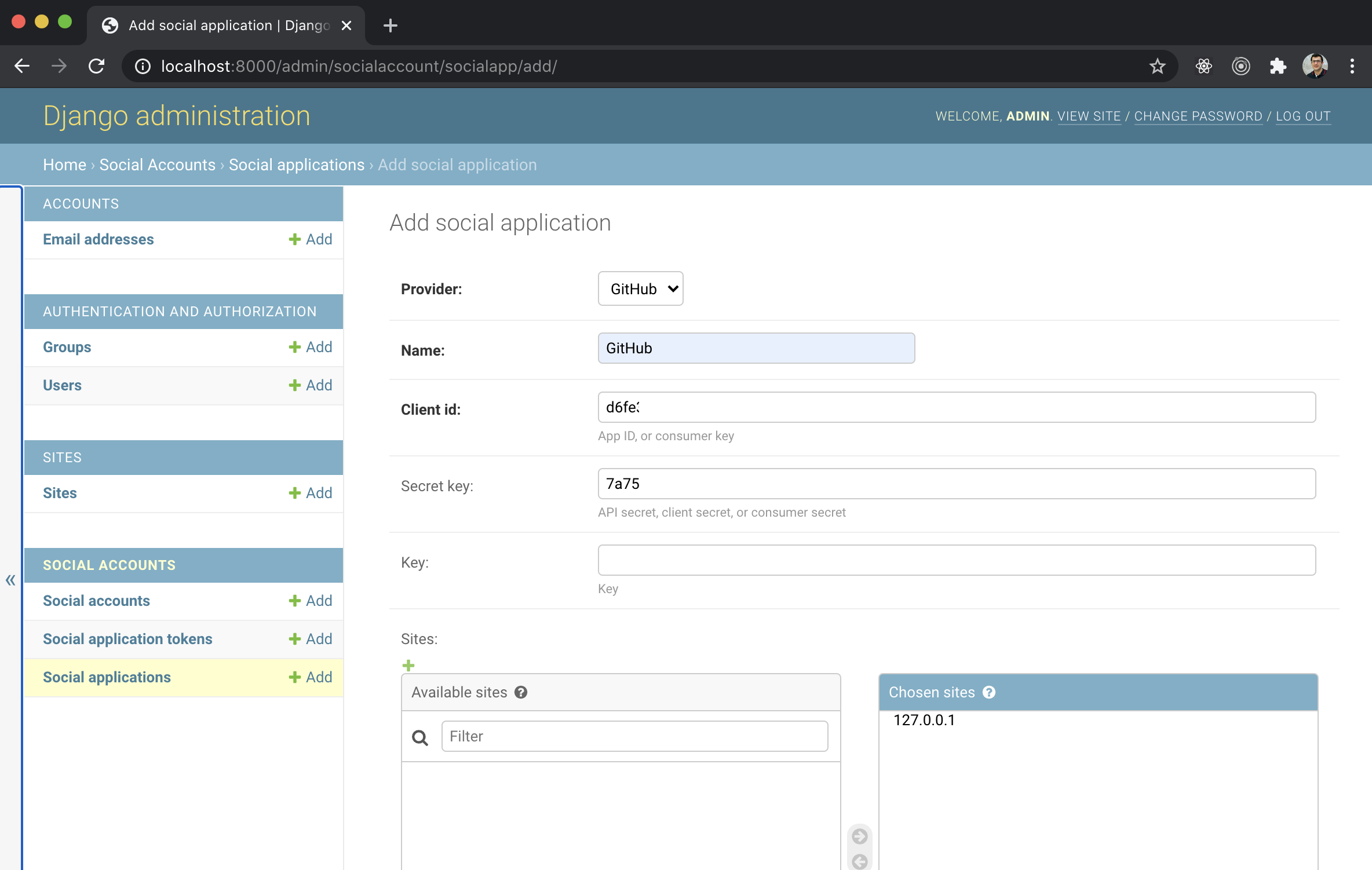Click Add next to Social application tokens

pos(311,639)
